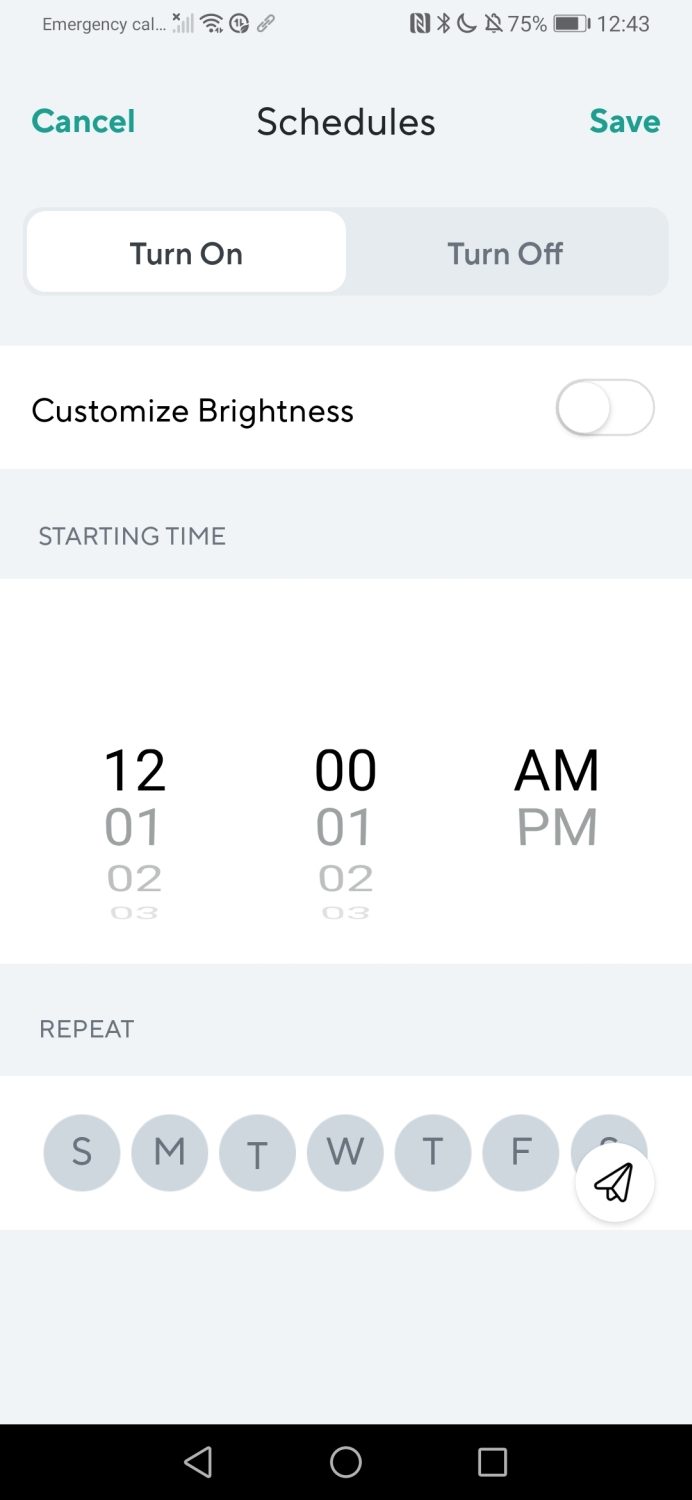Cancel the schedule editing
This screenshot has width=692, height=1500.
tap(83, 121)
